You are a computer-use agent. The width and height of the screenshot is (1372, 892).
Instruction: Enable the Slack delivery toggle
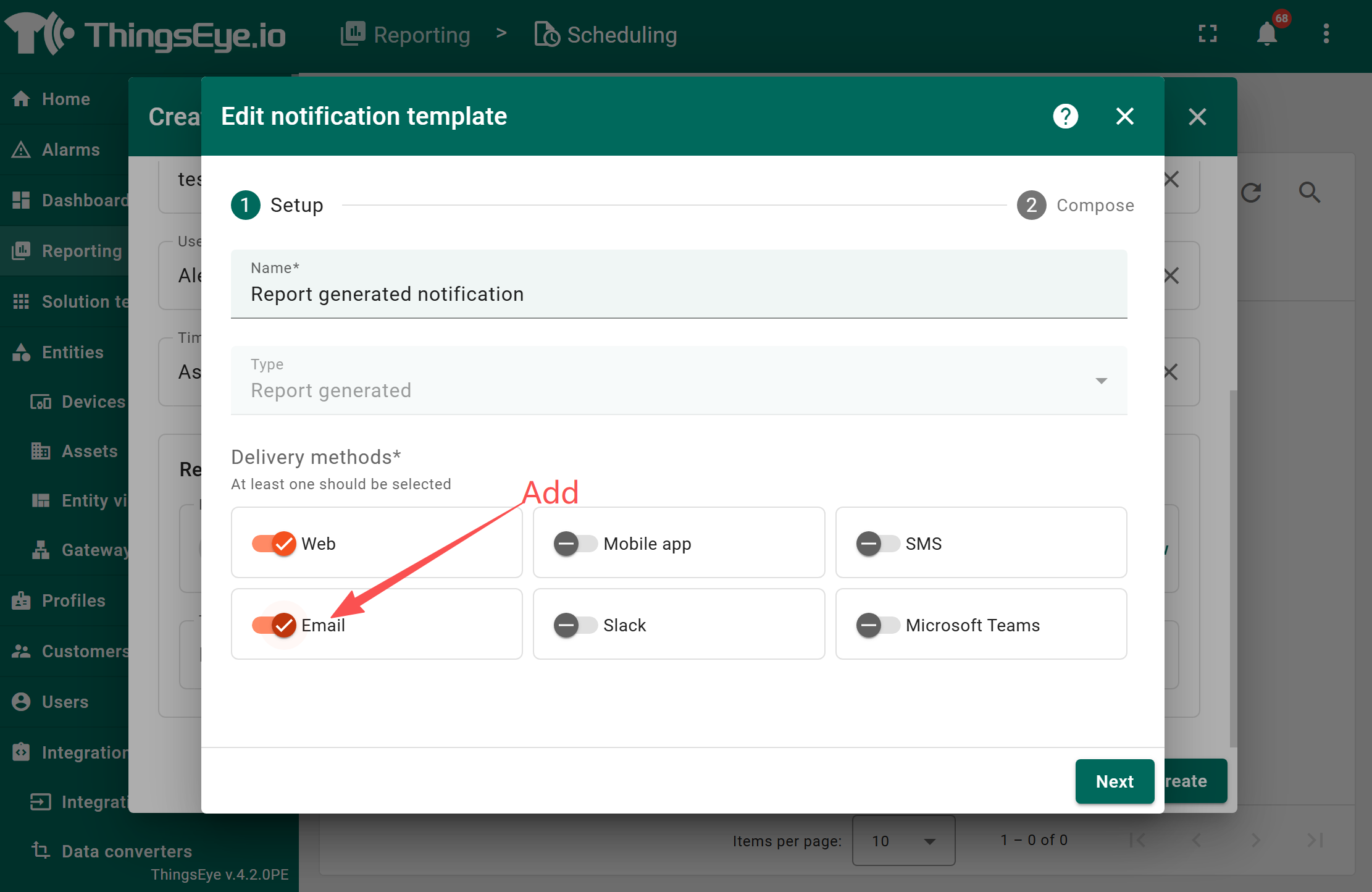[x=575, y=625]
